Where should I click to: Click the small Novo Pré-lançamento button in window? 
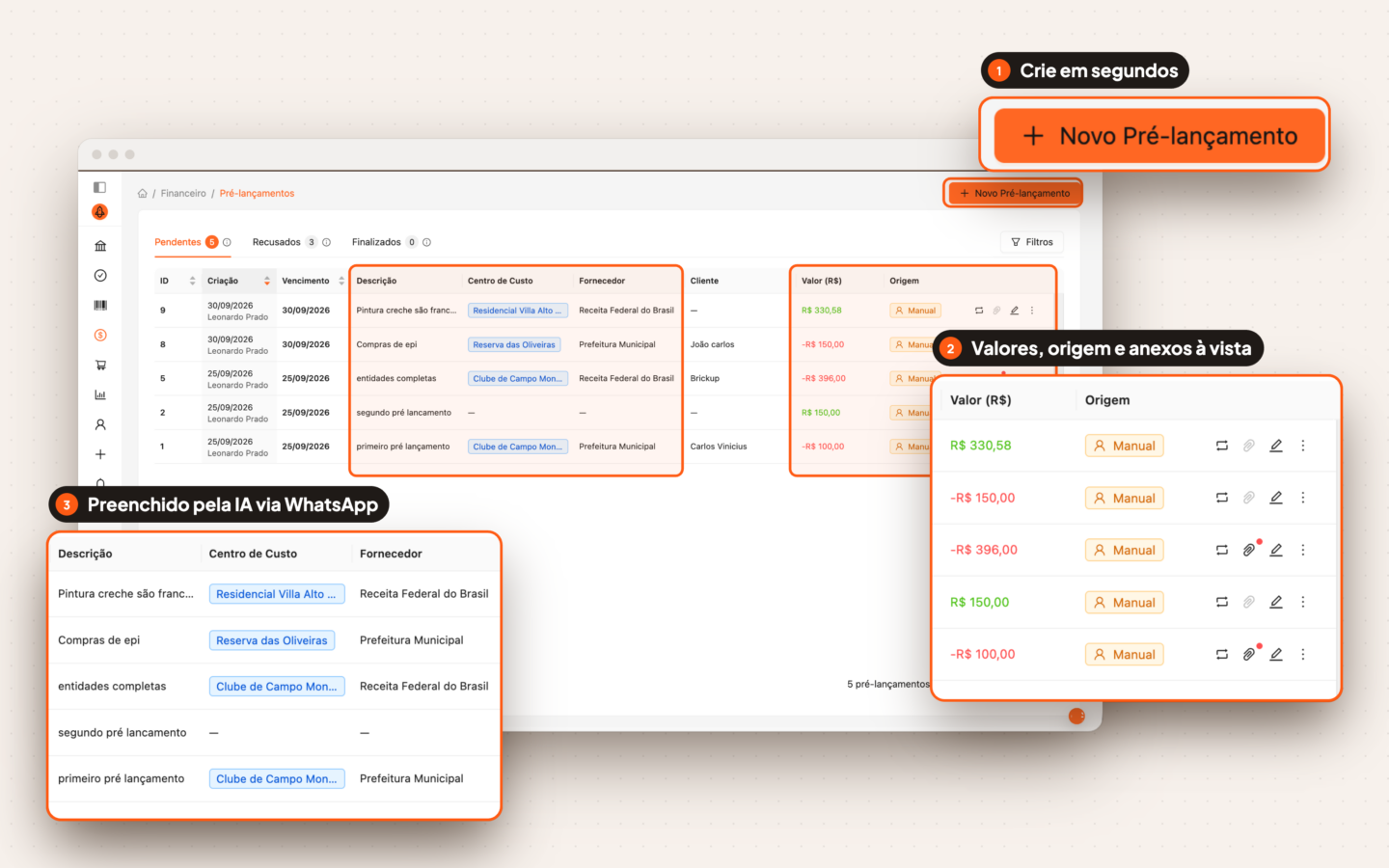coord(1013,193)
